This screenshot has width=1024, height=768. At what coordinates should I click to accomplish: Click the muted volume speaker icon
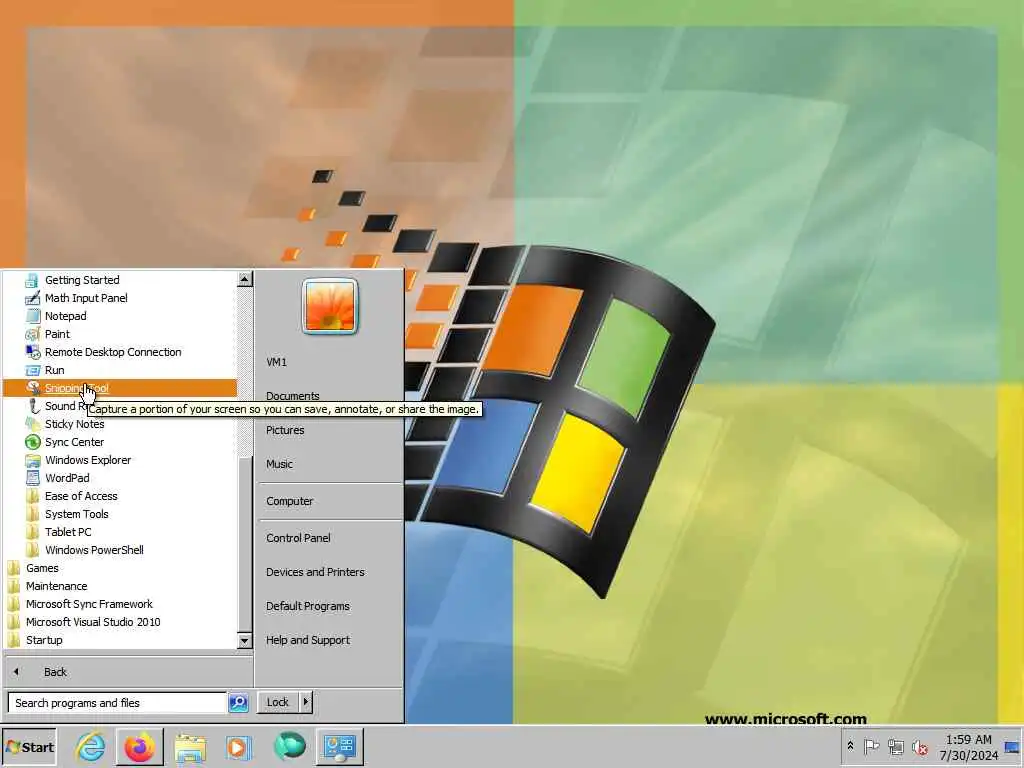click(x=920, y=747)
